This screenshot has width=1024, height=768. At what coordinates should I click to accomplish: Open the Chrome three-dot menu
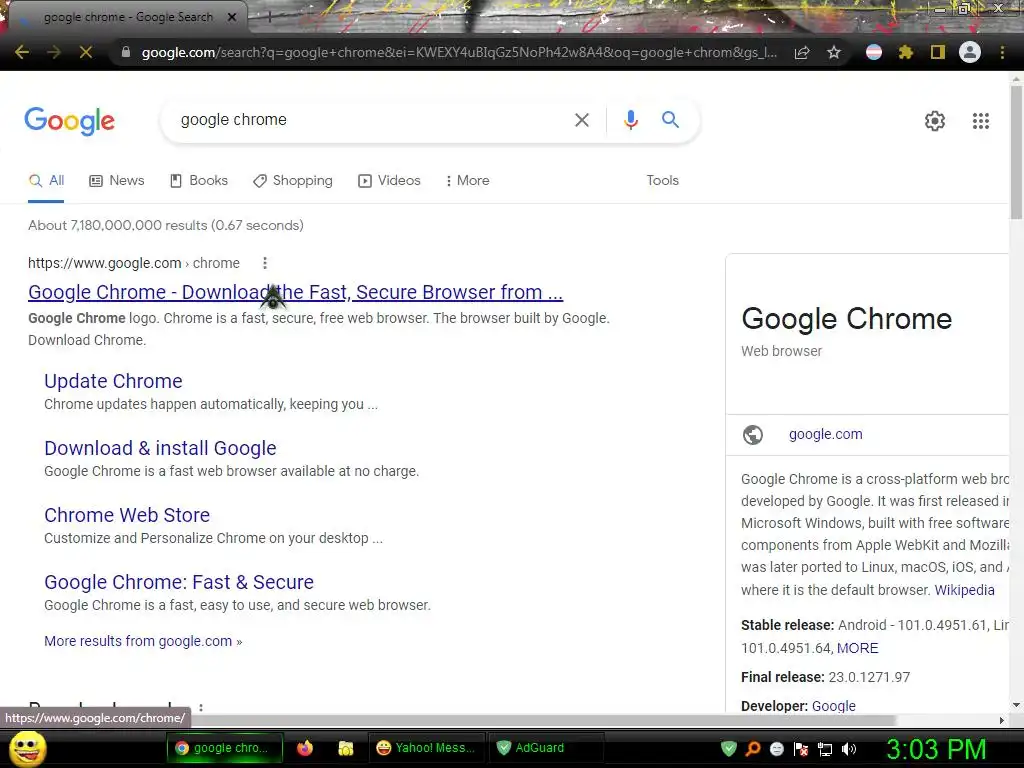(1002, 52)
